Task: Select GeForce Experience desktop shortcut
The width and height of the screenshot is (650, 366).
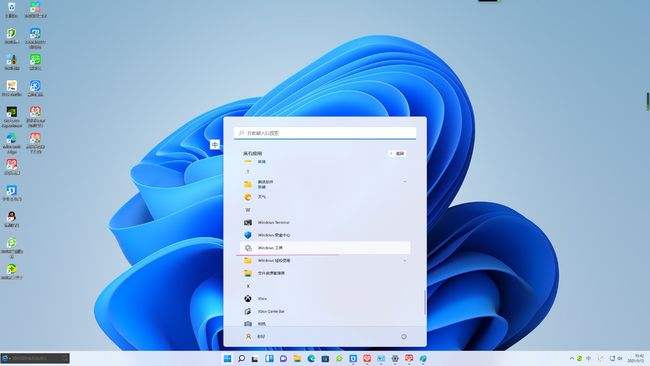Action: coord(12,117)
